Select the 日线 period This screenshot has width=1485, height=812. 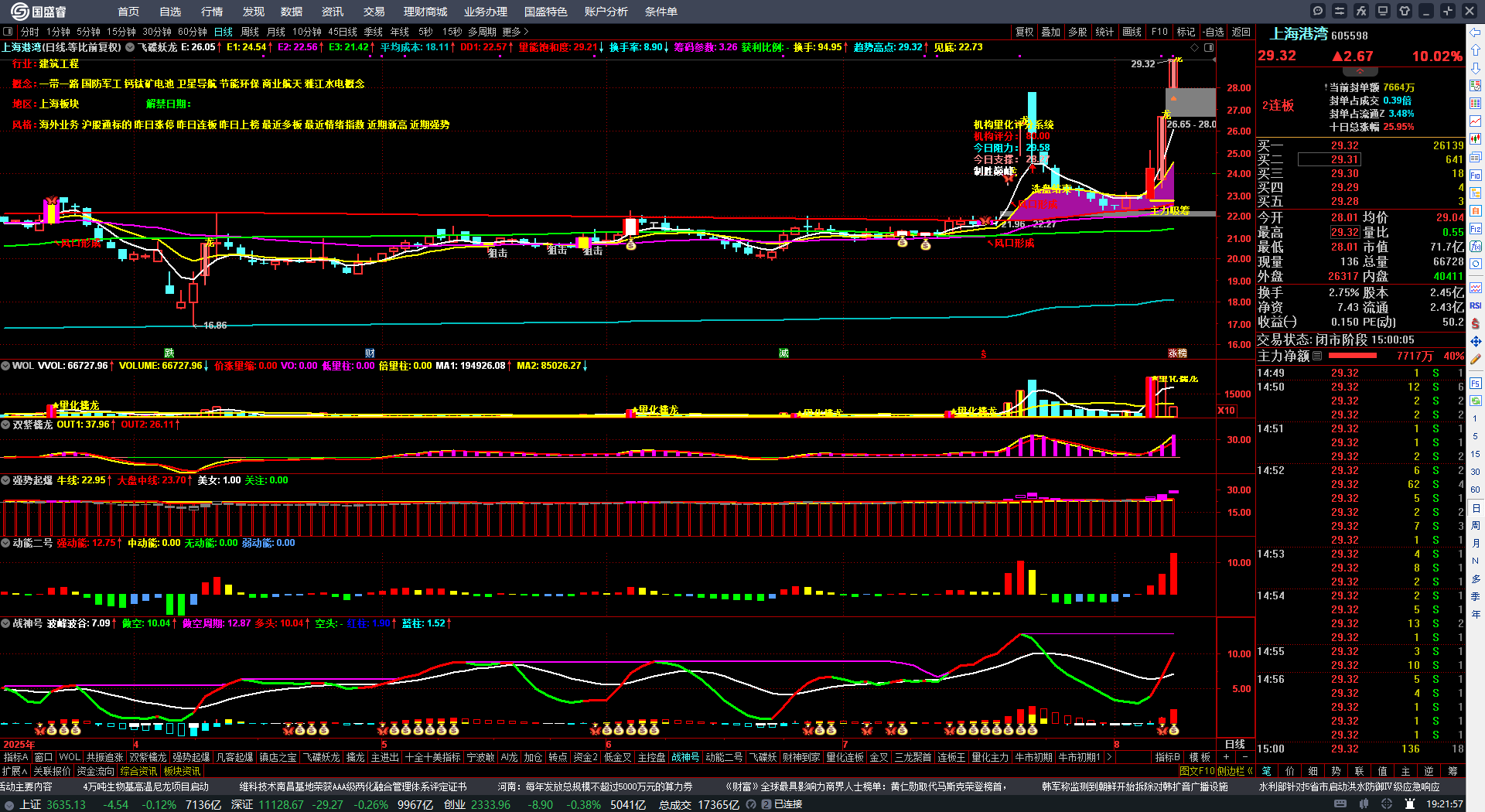pos(224,32)
